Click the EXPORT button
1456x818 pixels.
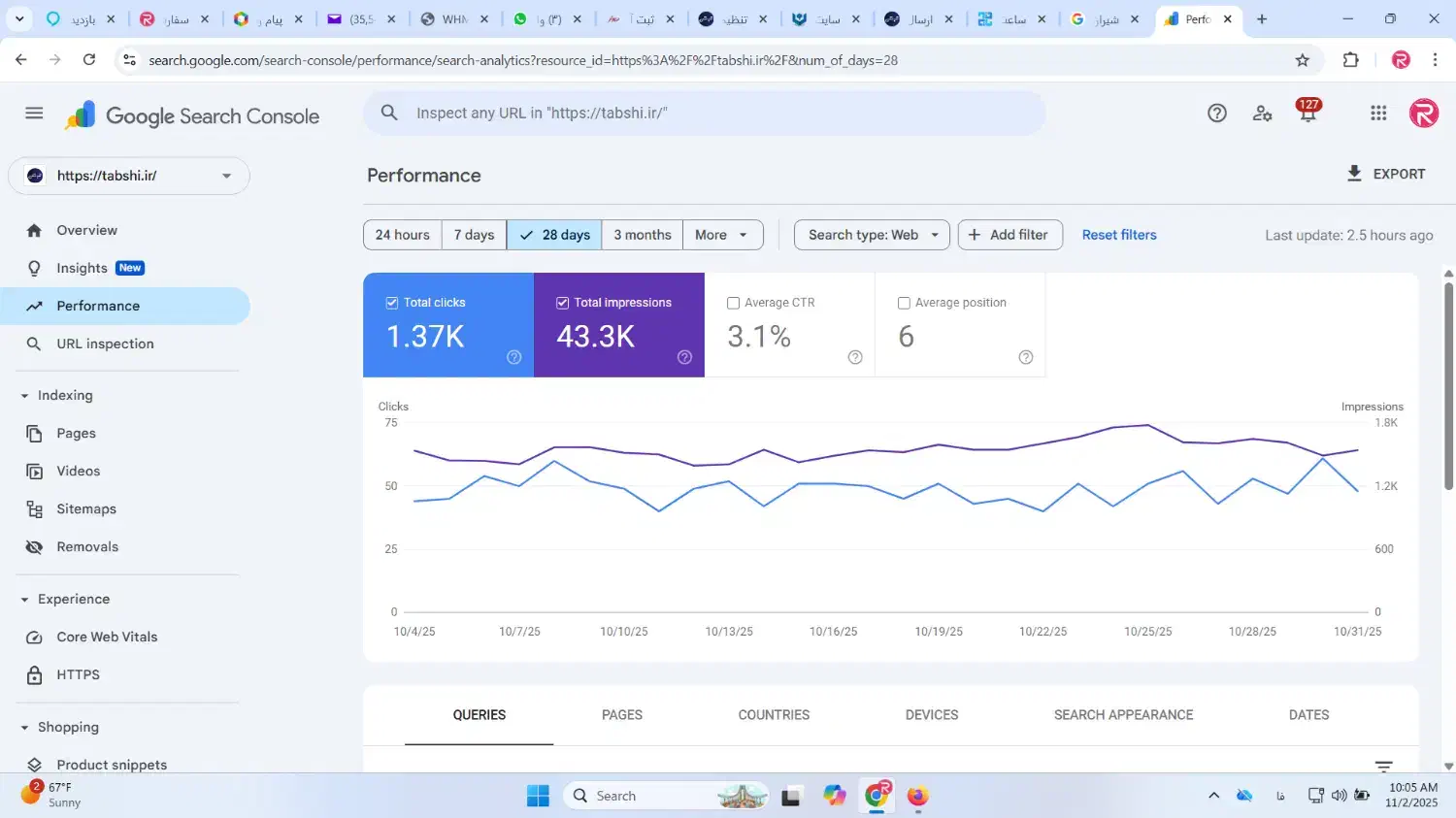pyautogui.click(x=1386, y=174)
